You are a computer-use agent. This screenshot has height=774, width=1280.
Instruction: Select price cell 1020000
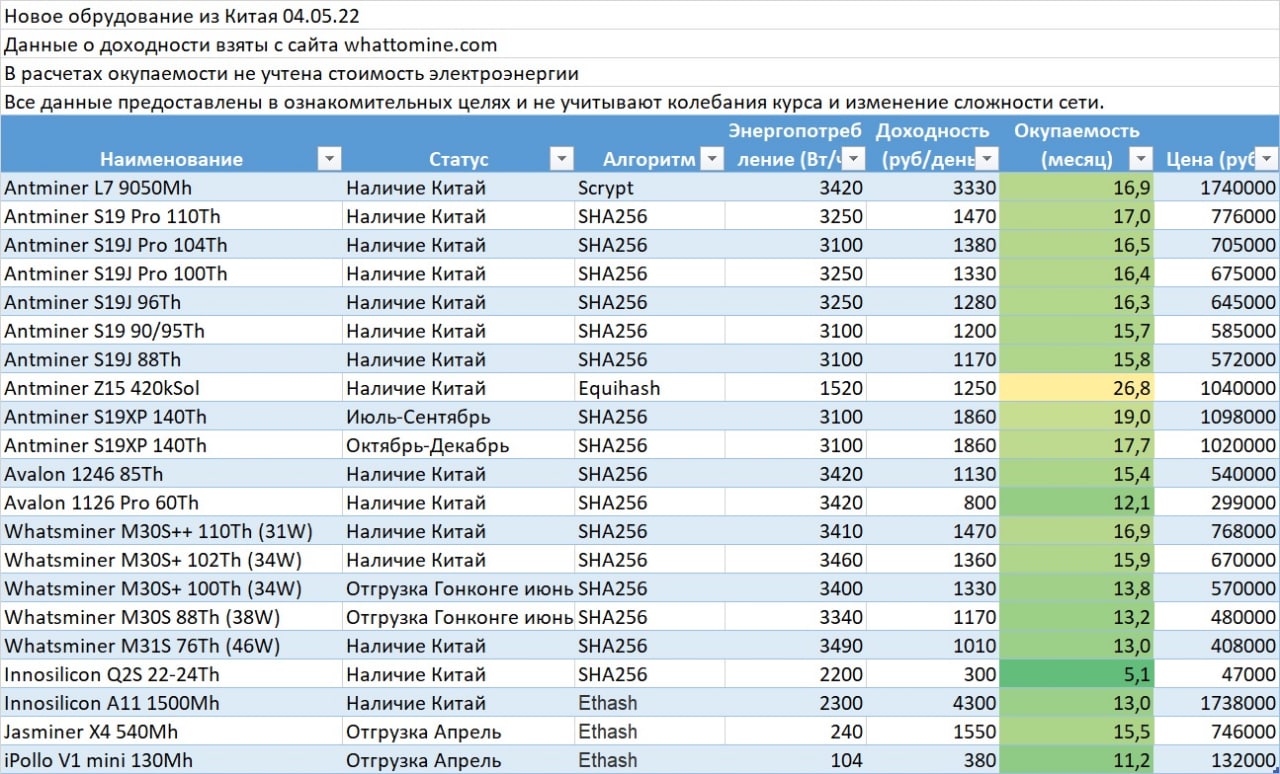(x=1218, y=445)
